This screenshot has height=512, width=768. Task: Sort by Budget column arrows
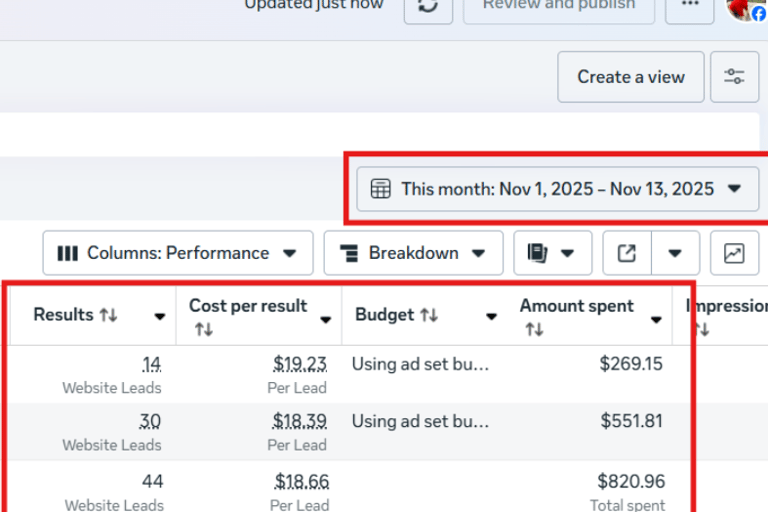(x=429, y=315)
